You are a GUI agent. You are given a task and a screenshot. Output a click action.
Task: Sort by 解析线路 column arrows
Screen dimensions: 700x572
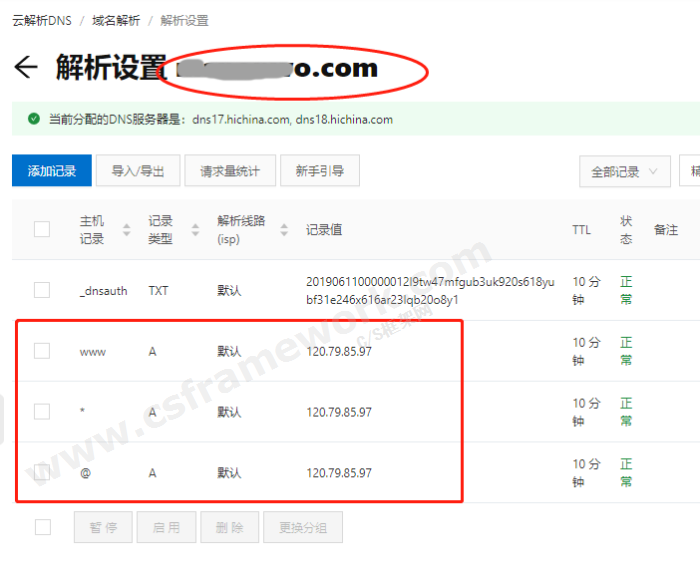click(284, 230)
